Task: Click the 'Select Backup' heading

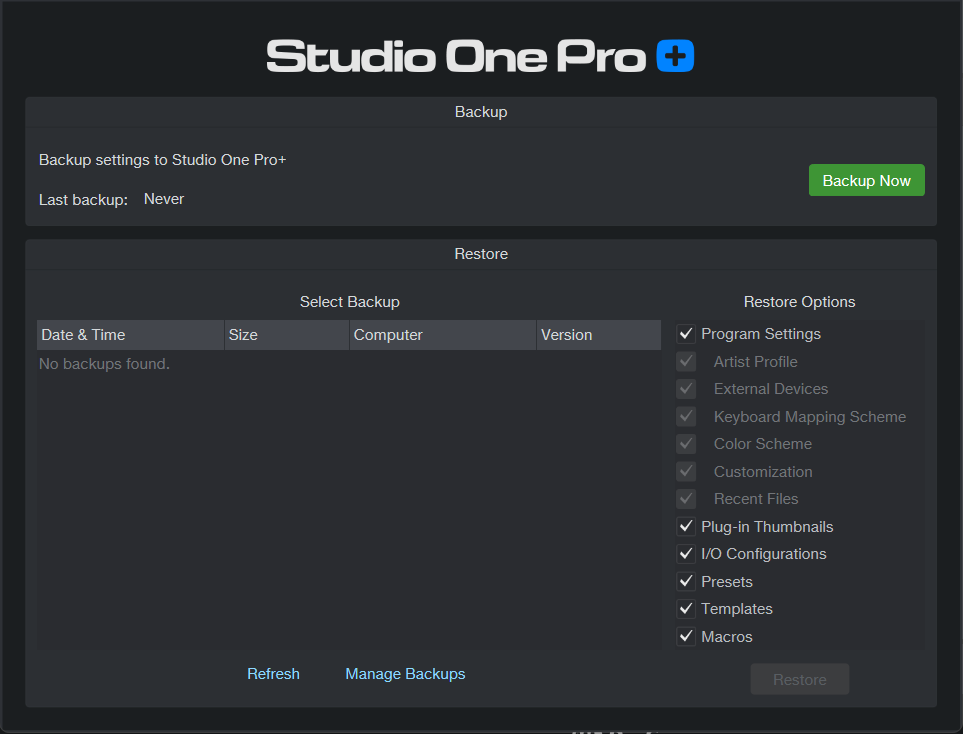Action: (349, 302)
